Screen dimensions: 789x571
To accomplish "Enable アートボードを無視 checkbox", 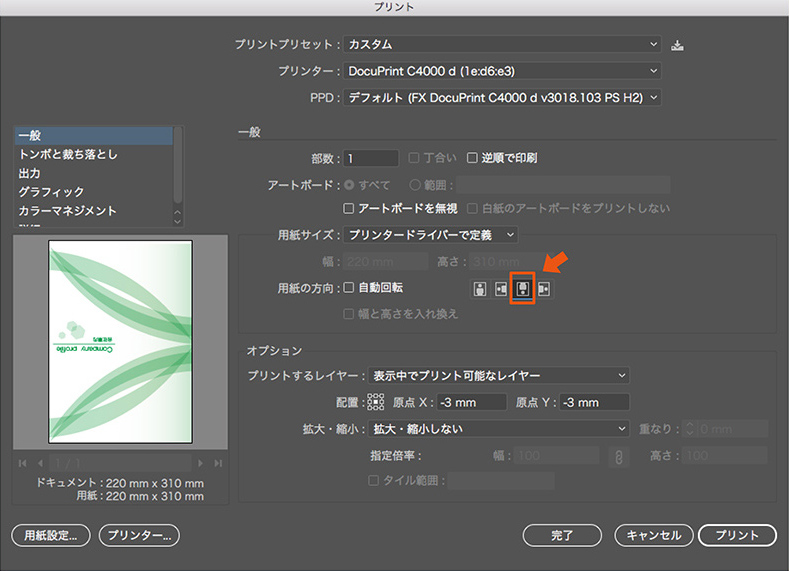I will tap(348, 208).
